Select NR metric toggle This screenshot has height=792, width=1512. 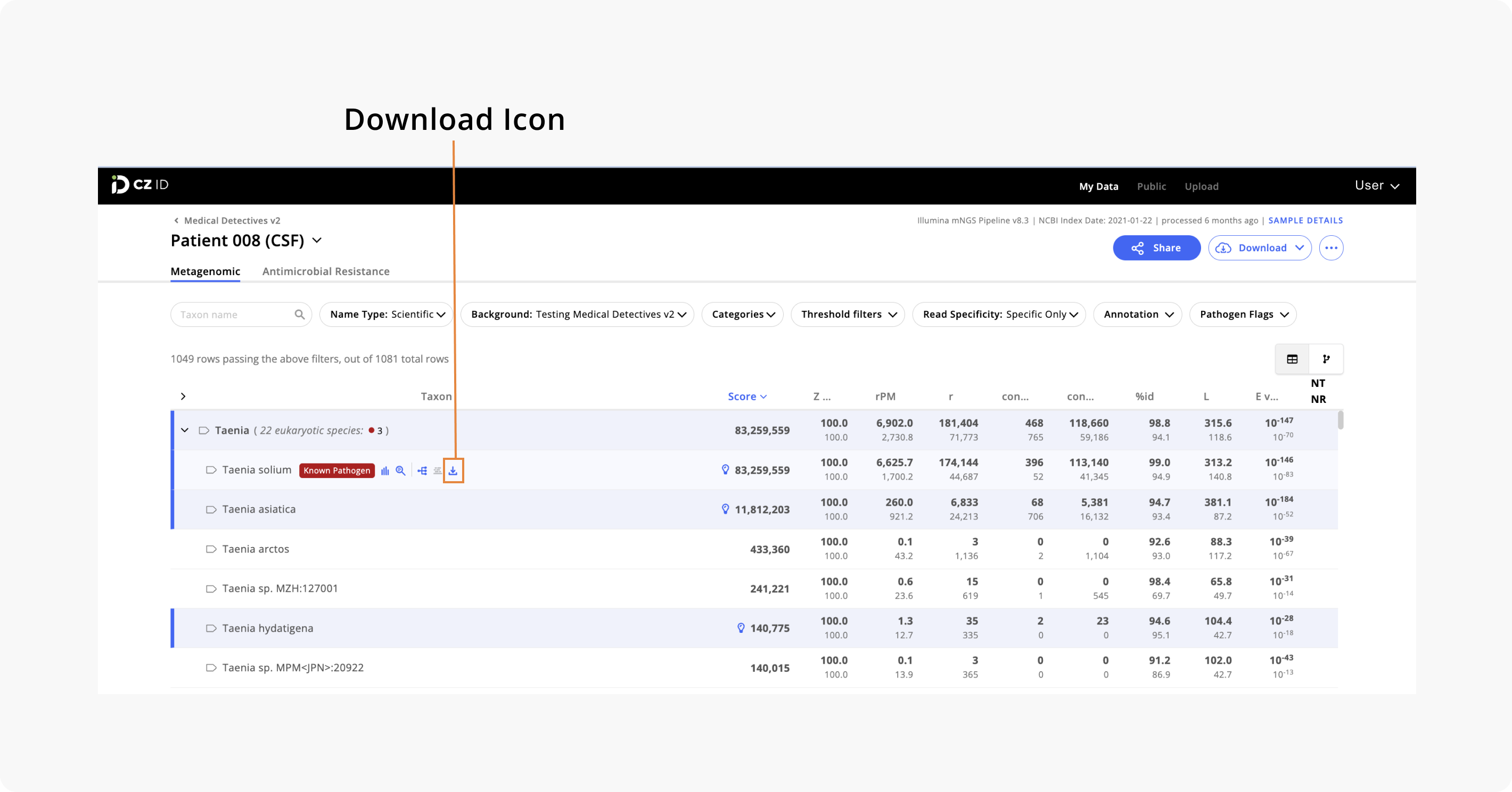[1318, 399]
